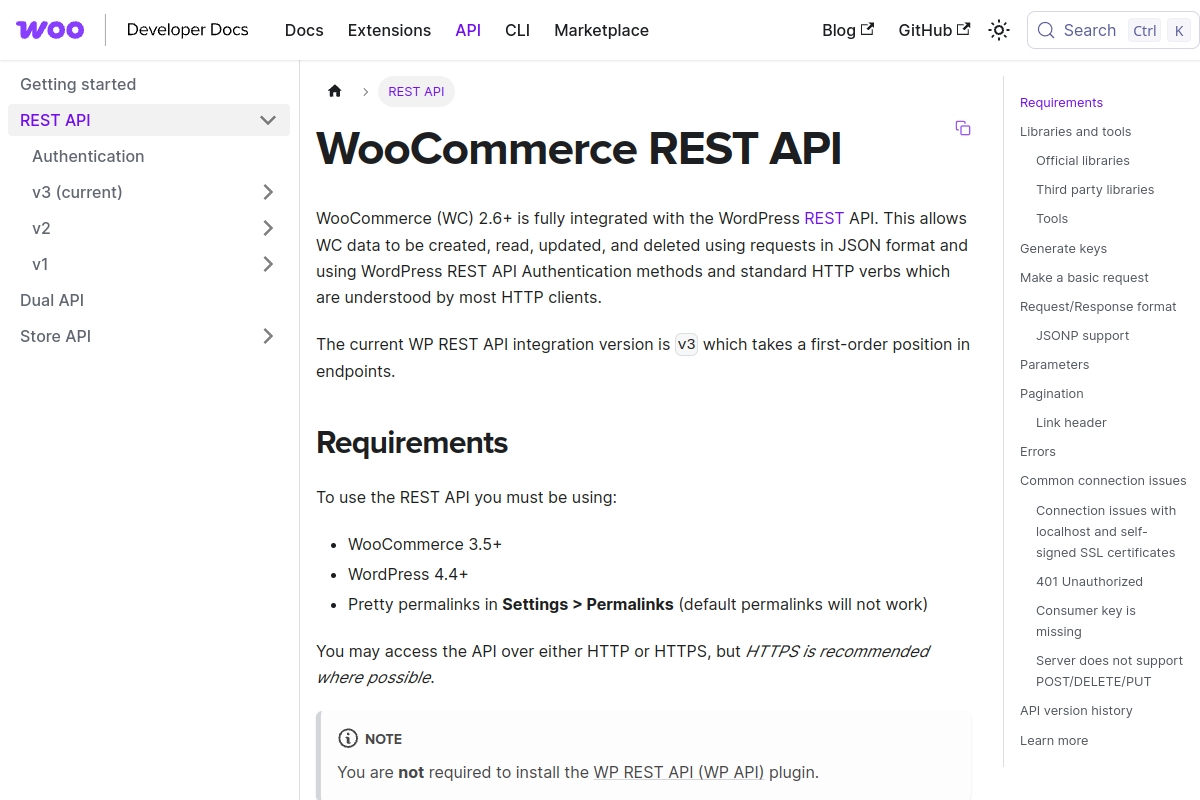Jump to Libraries and tools section
The image size is (1200, 800).
1075,131
